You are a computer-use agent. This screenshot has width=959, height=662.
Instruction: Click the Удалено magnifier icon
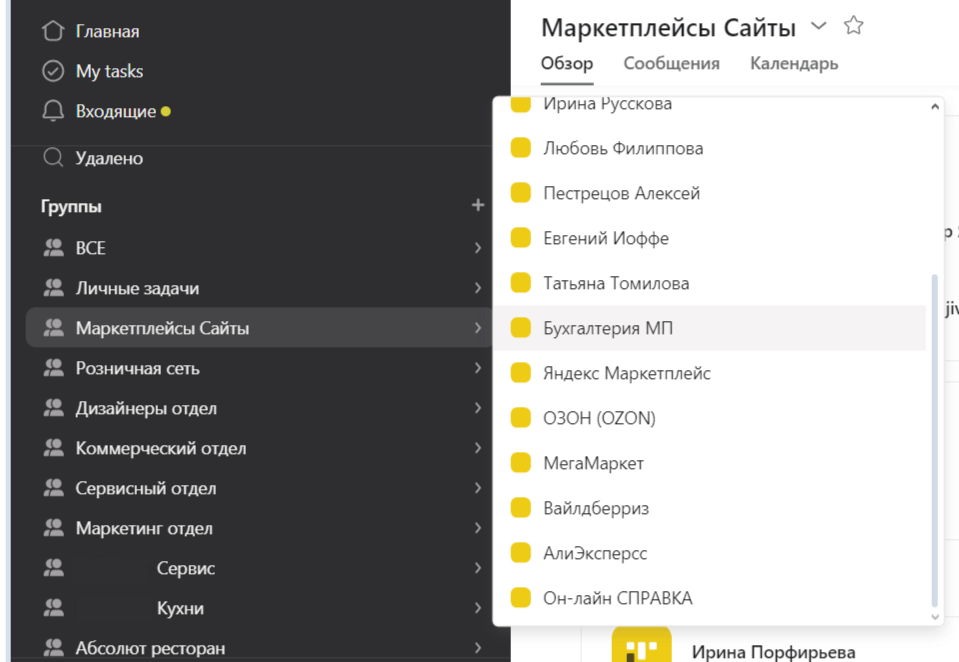pyautogui.click(x=53, y=158)
